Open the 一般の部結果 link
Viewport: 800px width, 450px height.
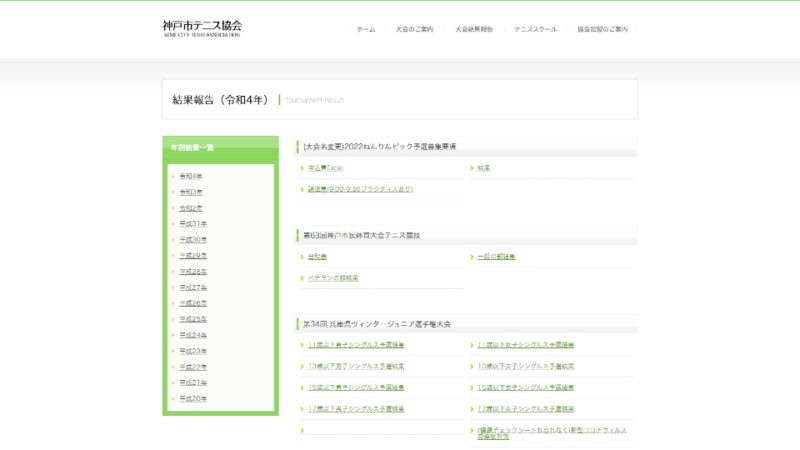[496, 257]
